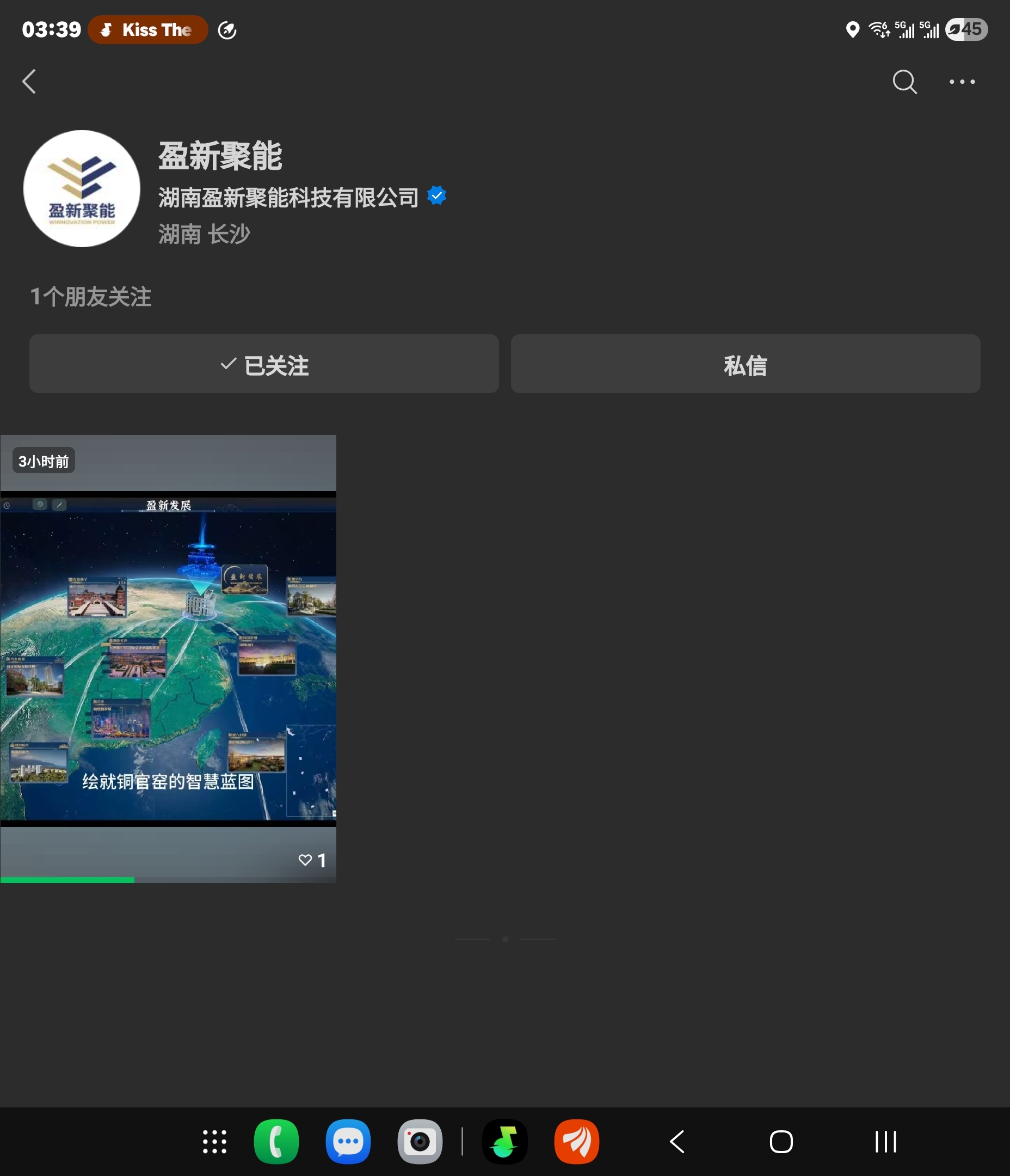Open recent apps navigation button
This screenshot has height=1176, width=1010.
tap(885, 1141)
